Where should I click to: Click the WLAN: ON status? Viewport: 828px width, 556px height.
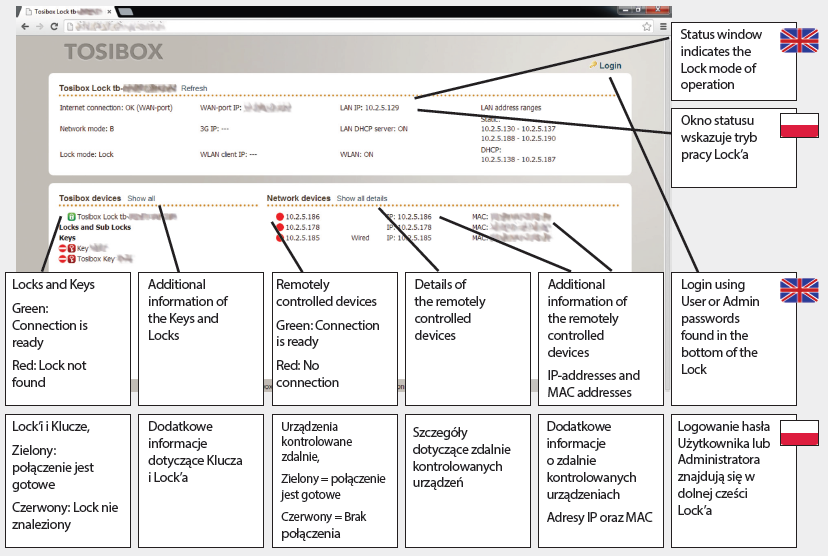click(x=356, y=155)
